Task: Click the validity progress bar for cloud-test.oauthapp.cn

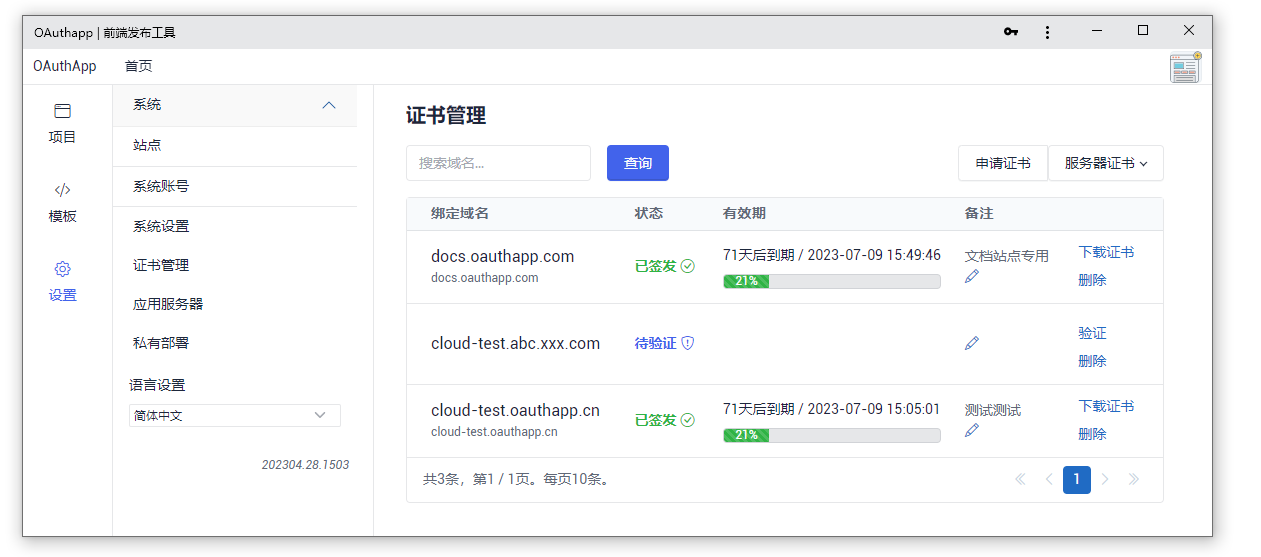Action: coord(832,435)
